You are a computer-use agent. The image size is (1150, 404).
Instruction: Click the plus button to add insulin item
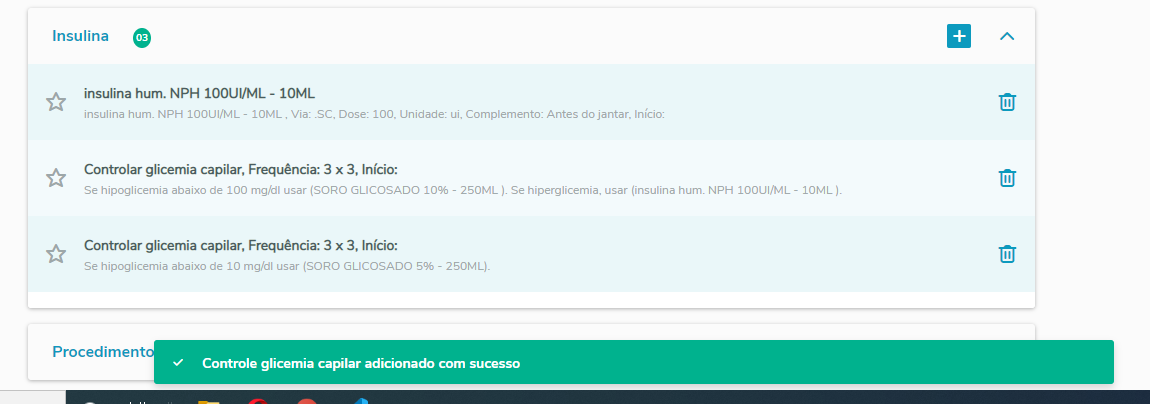click(959, 36)
